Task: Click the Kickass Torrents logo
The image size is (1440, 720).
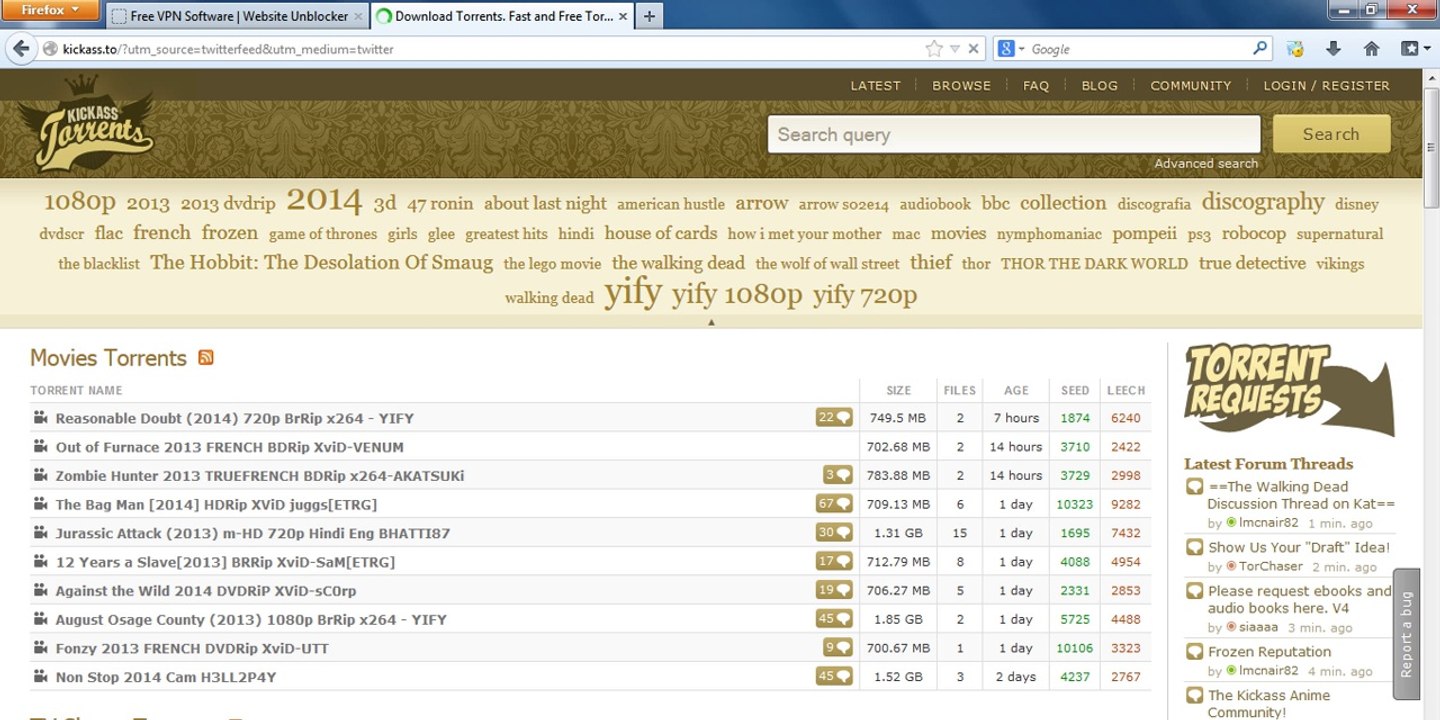Action: 86,126
